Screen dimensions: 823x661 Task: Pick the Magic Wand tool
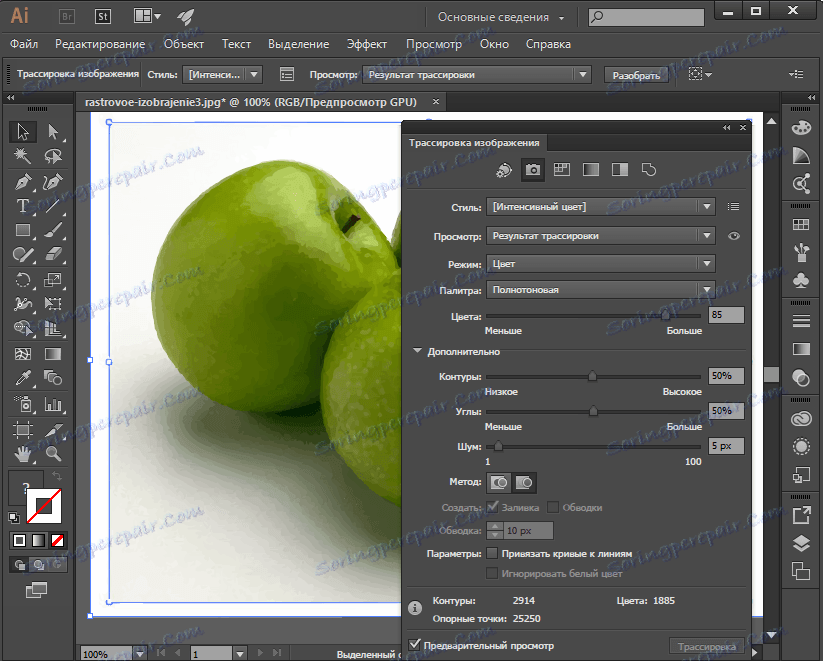[x=23, y=156]
